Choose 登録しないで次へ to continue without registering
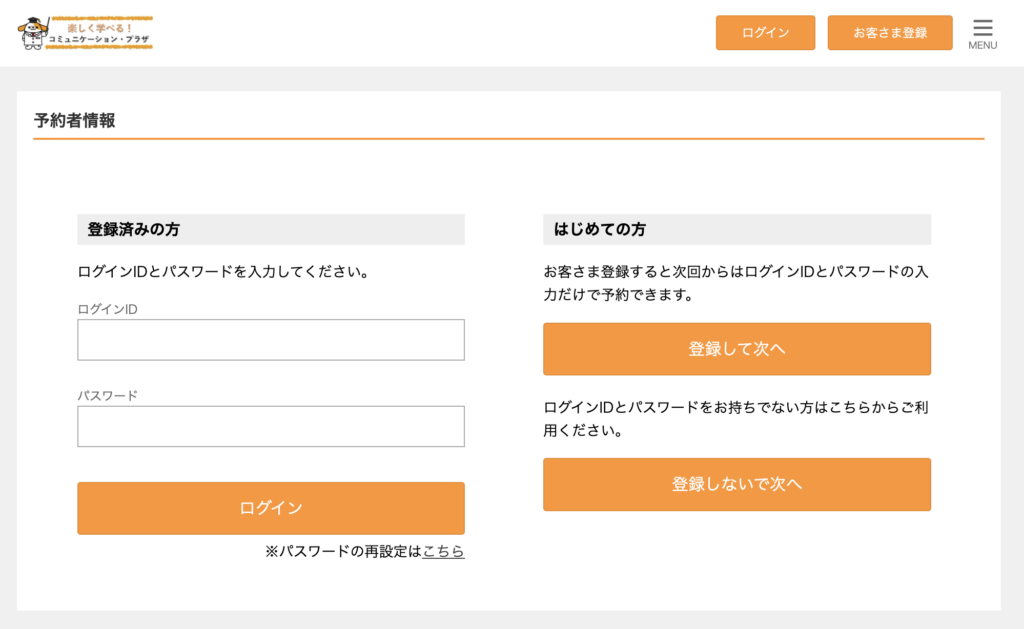Screen dimensions: 1024x629 736,484
